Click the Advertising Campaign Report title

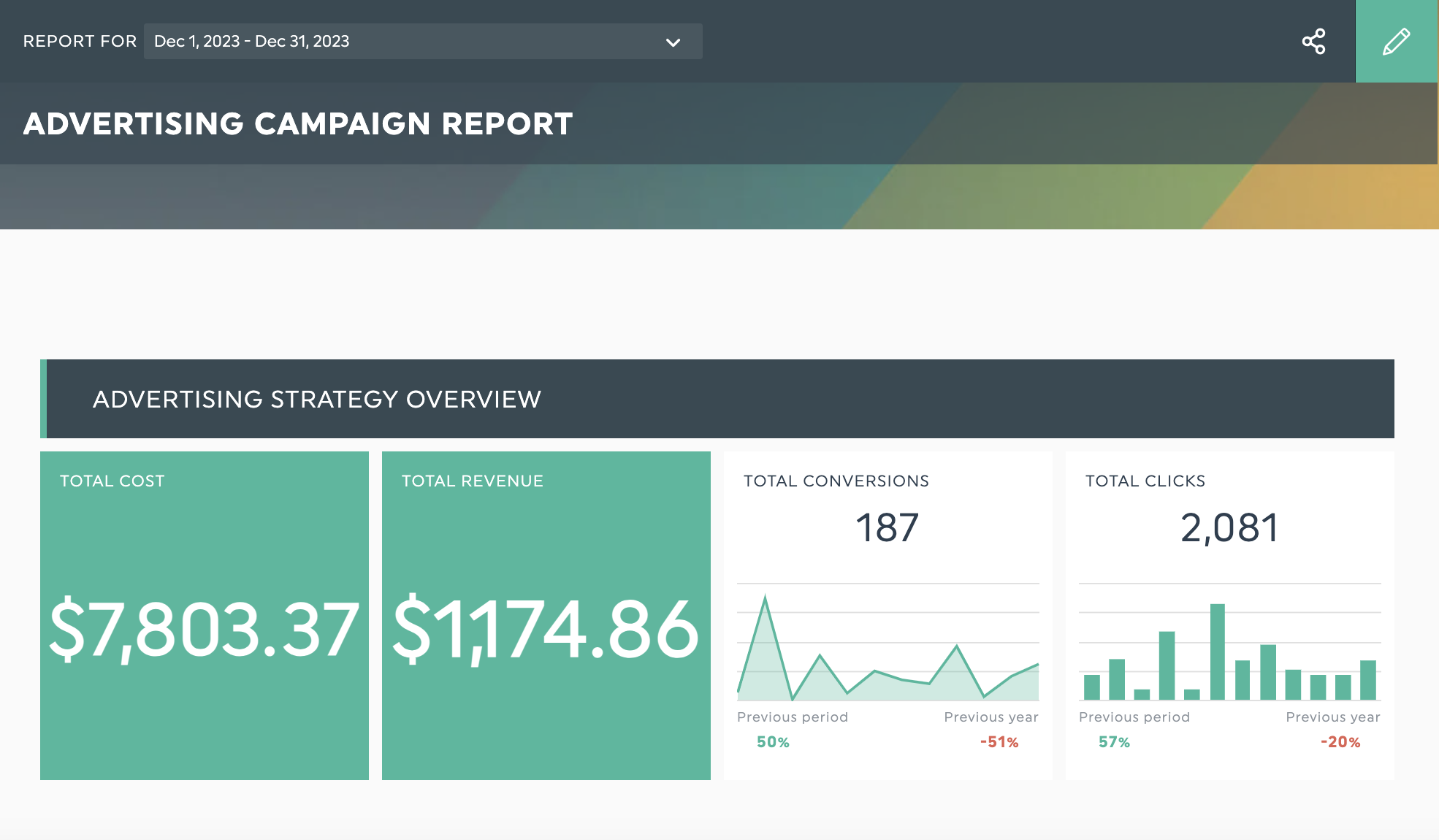click(298, 123)
